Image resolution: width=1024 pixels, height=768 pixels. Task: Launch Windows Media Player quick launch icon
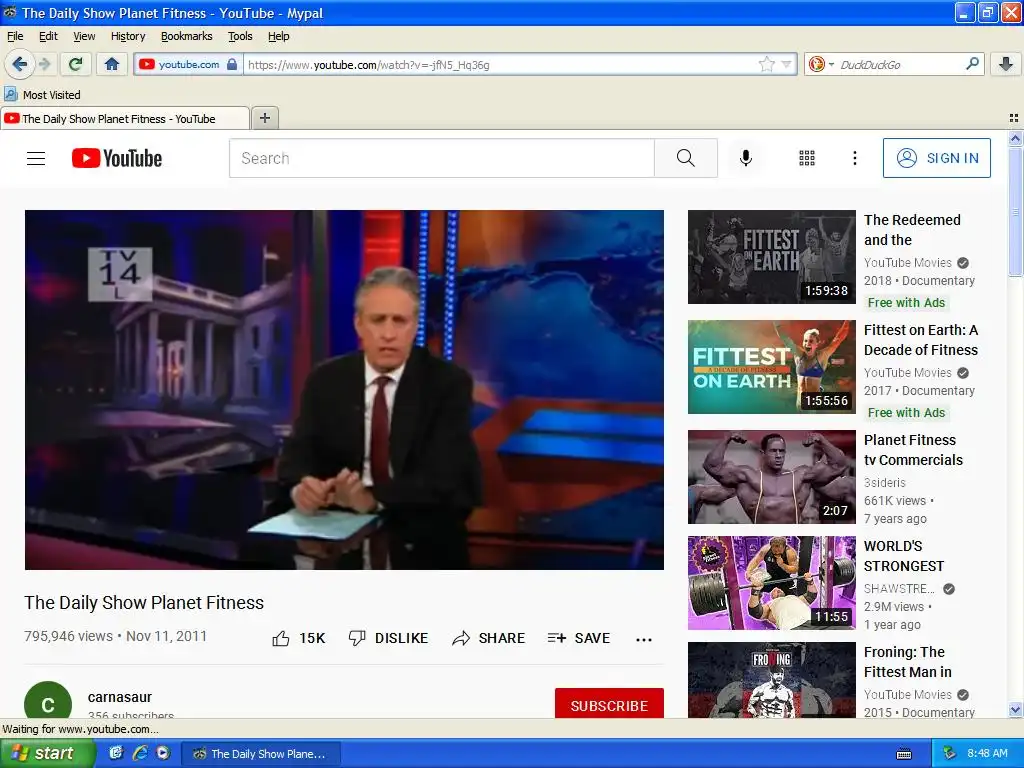[163, 753]
